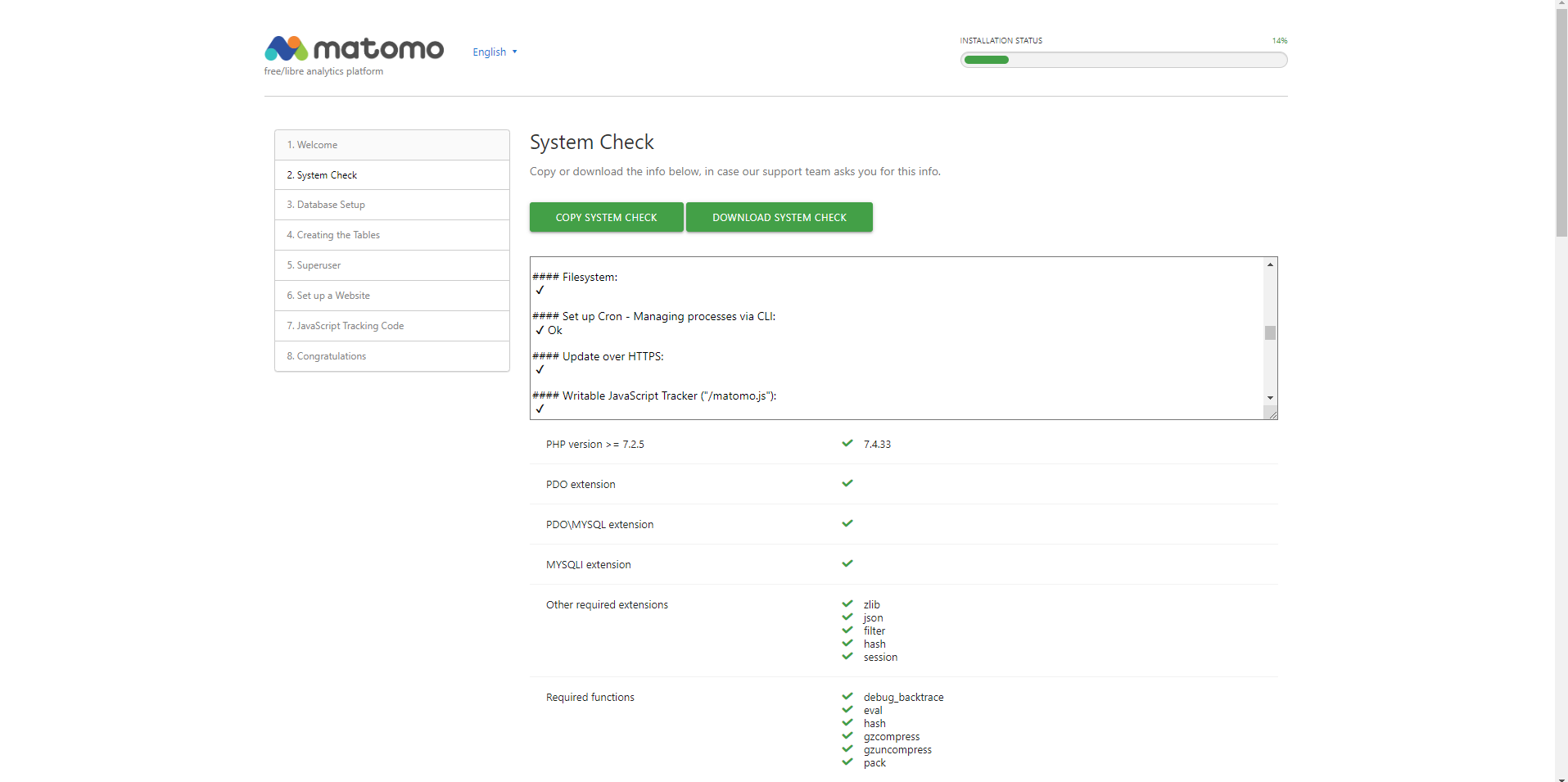Viewport: 1568px width, 782px height.
Task: Click check icon next to debug_backtrace
Action: tap(847, 696)
